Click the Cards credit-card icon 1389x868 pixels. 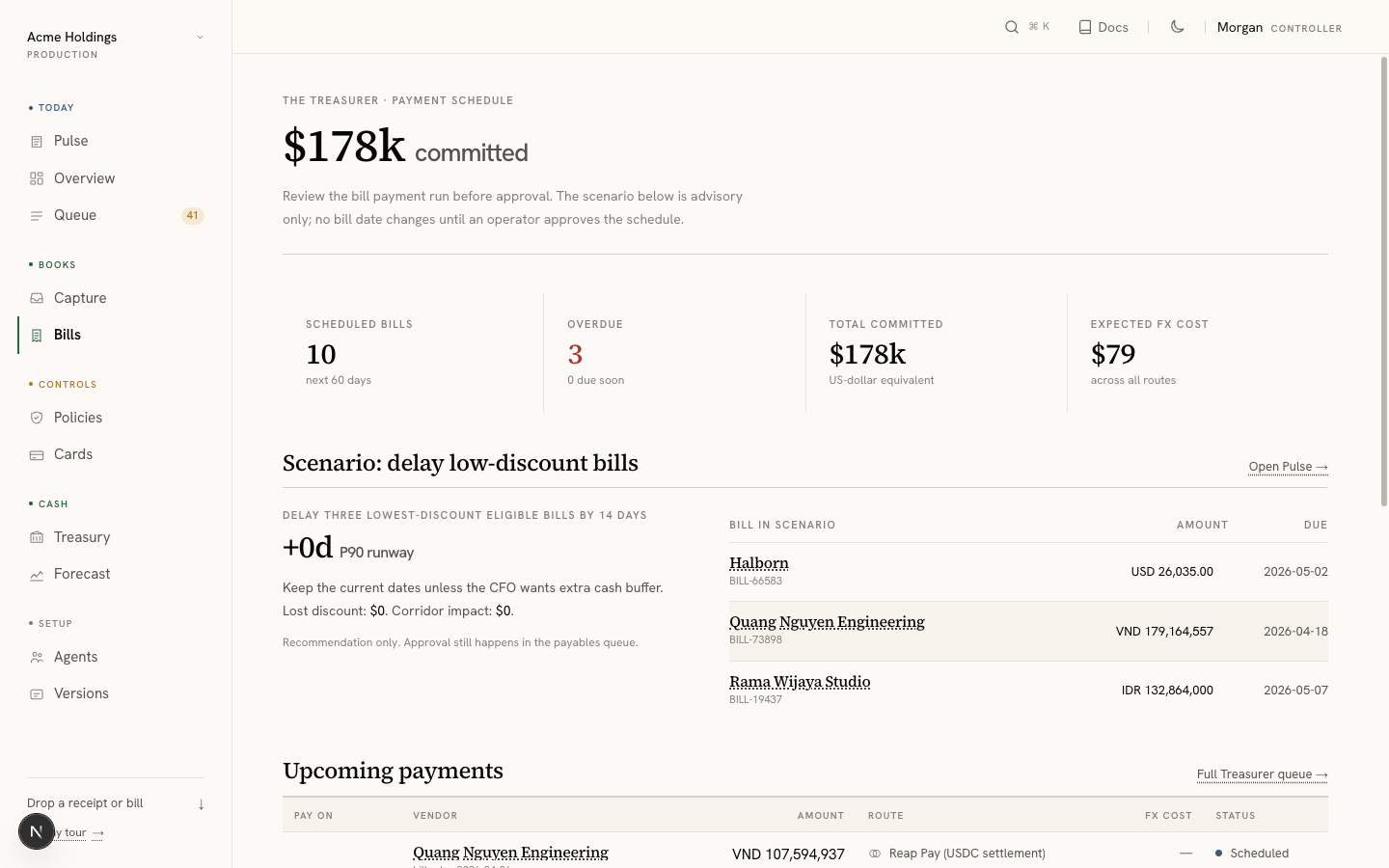pos(37,455)
